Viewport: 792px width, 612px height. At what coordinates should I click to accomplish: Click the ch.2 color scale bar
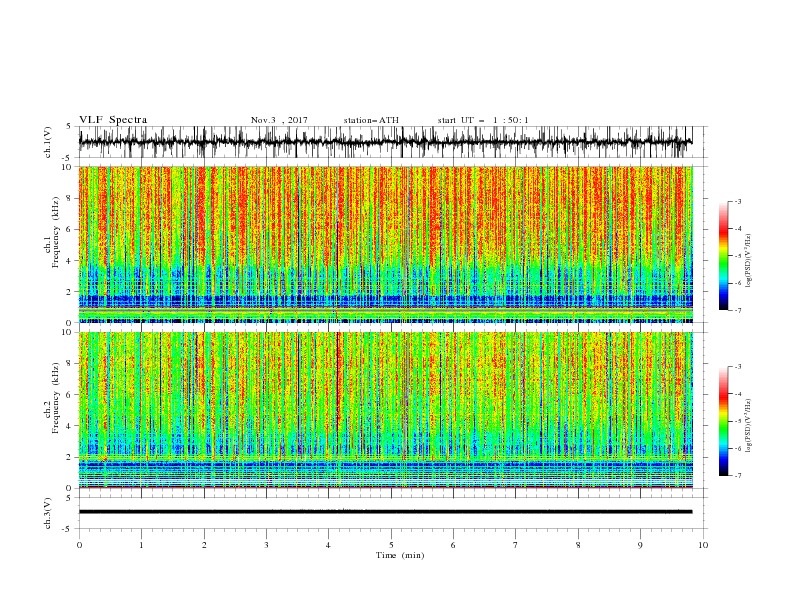tap(723, 421)
